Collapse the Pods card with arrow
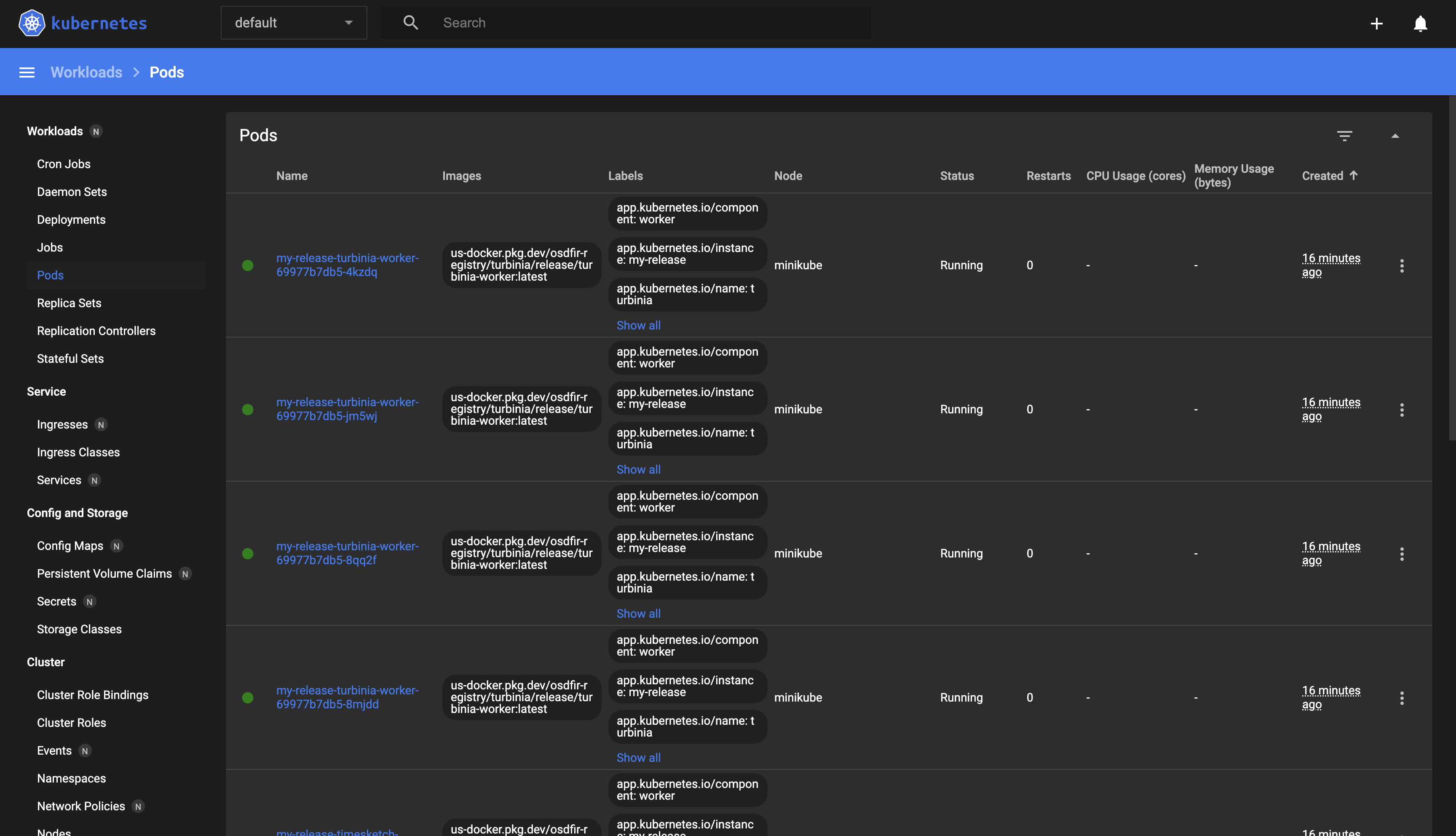The height and width of the screenshot is (836, 1456). pos(1395,136)
